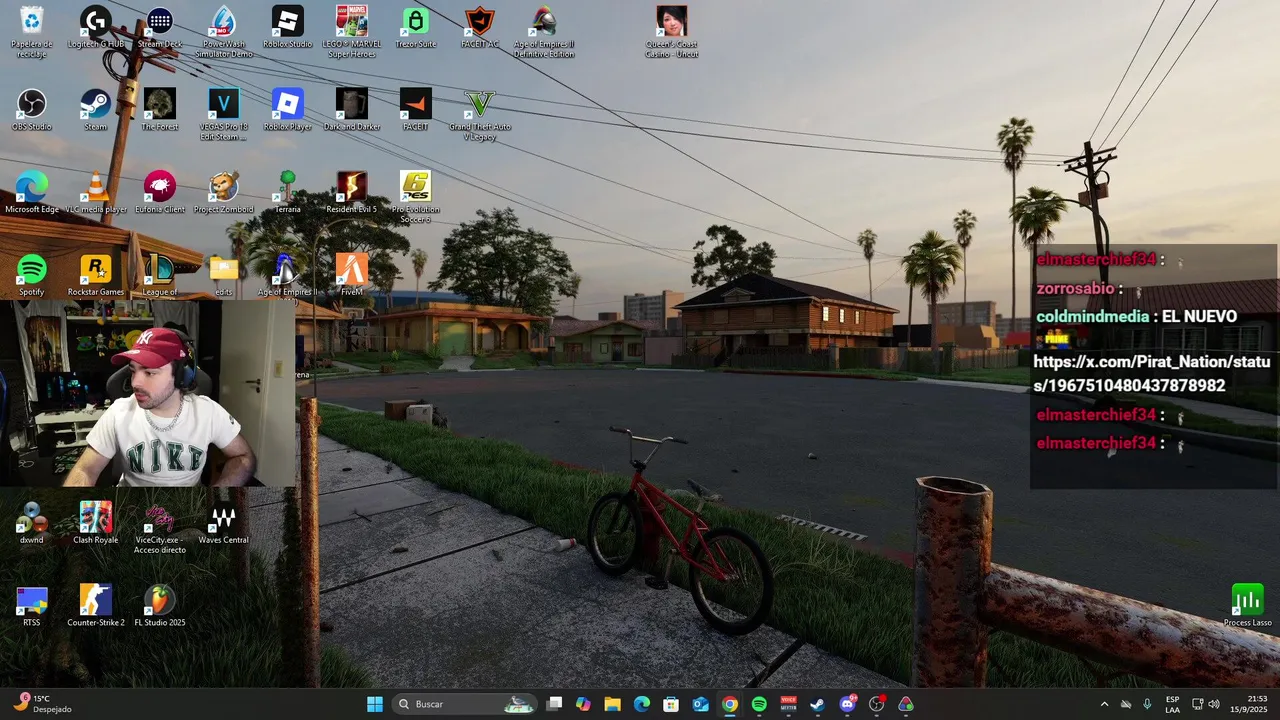Select the Spotify shortcut on the desktop
The image size is (1280, 720).
(32, 274)
